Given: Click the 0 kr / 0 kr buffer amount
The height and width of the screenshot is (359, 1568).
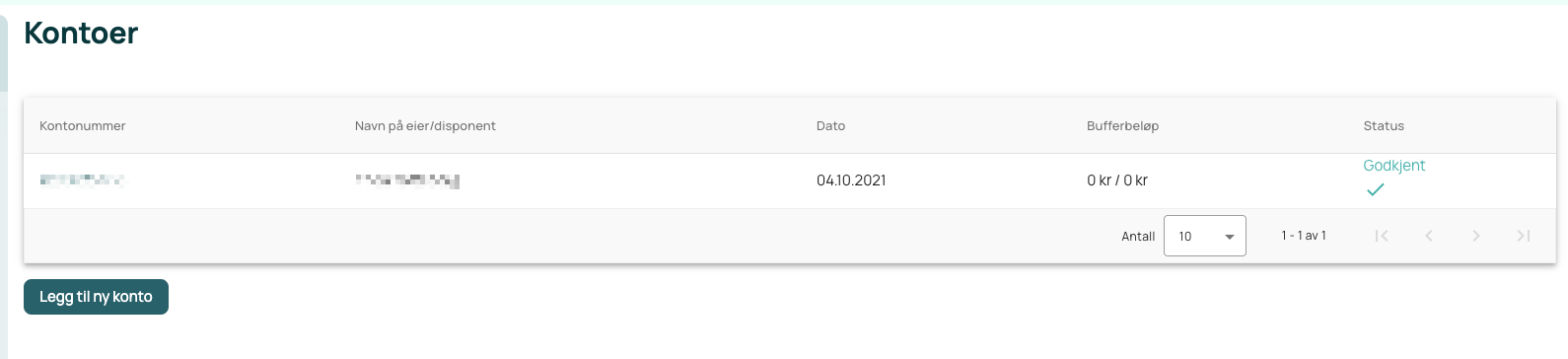Looking at the screenshot, I should click(x=1117, y=180).
